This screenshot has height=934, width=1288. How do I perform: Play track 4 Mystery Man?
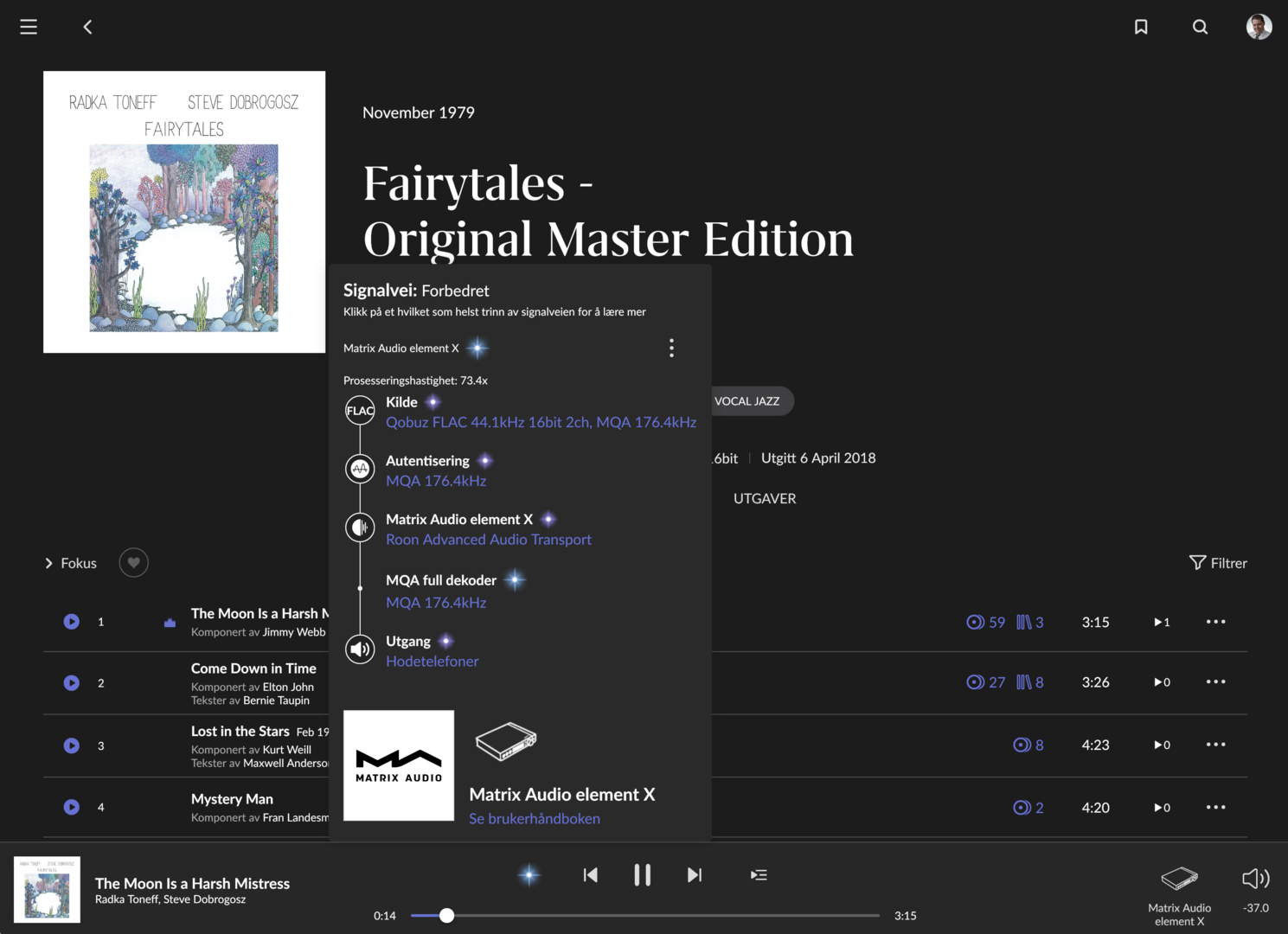pos(72,807)
